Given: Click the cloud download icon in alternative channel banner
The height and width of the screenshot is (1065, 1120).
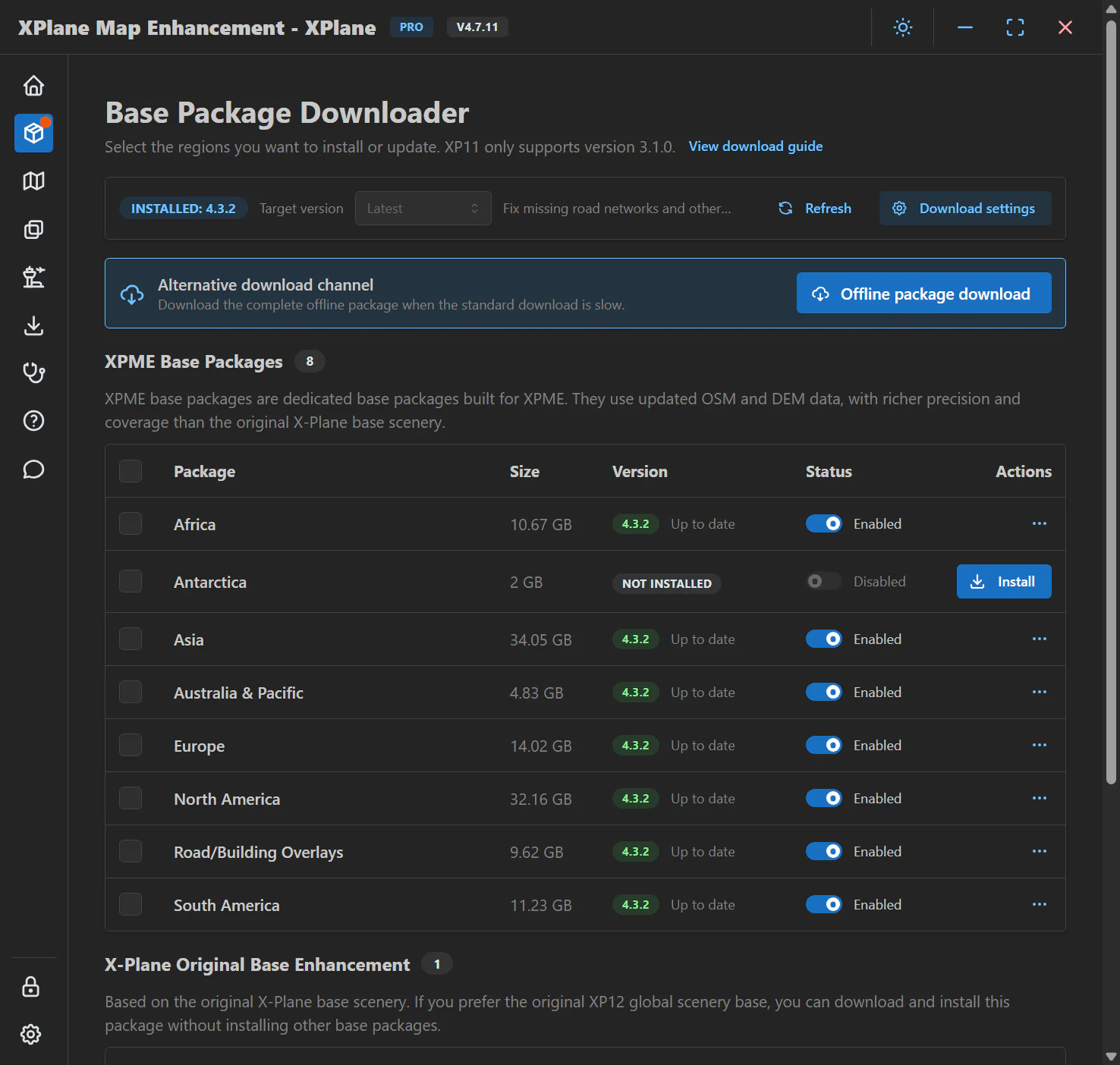Looking at the screenshot, I should [132, 294].
